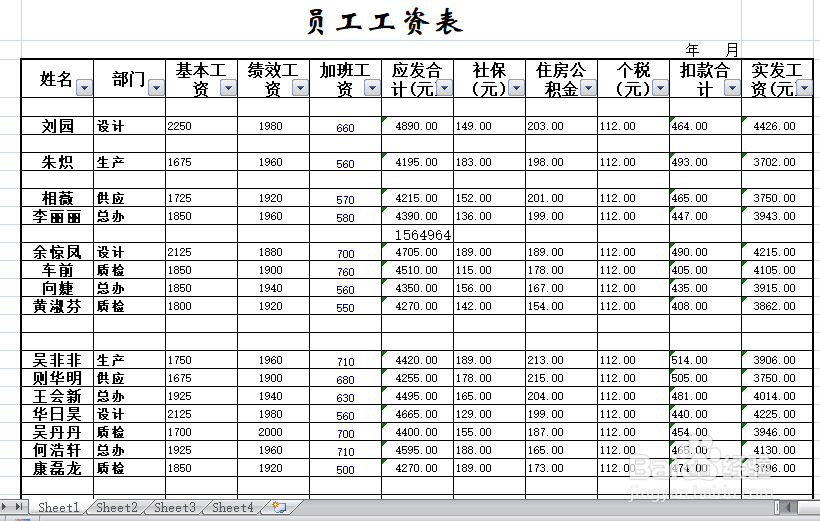Screen dimensions: 820x521
Task: Select 李丽丽's department cell 总办
Action: point(129,216)
